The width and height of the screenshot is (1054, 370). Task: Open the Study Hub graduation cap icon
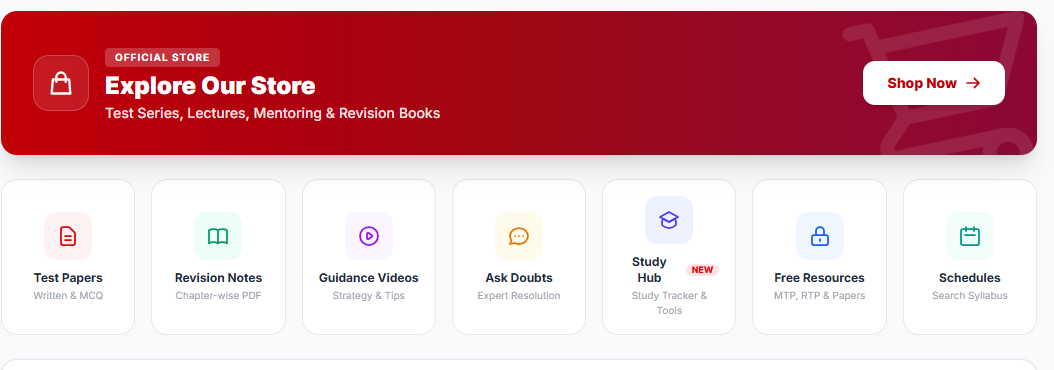(x=669, y=220)
